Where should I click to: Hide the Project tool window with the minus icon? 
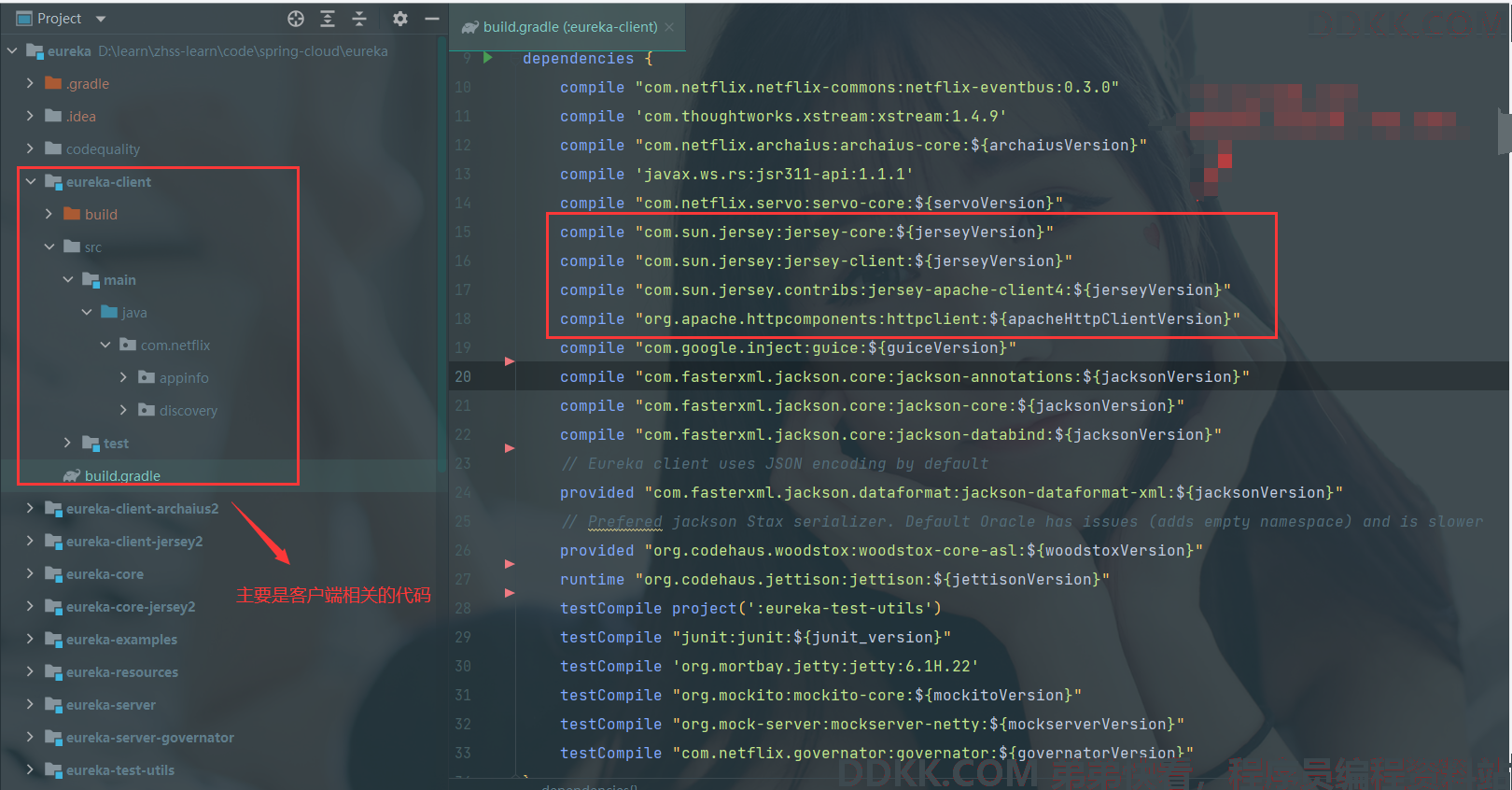tap(432, 19)
